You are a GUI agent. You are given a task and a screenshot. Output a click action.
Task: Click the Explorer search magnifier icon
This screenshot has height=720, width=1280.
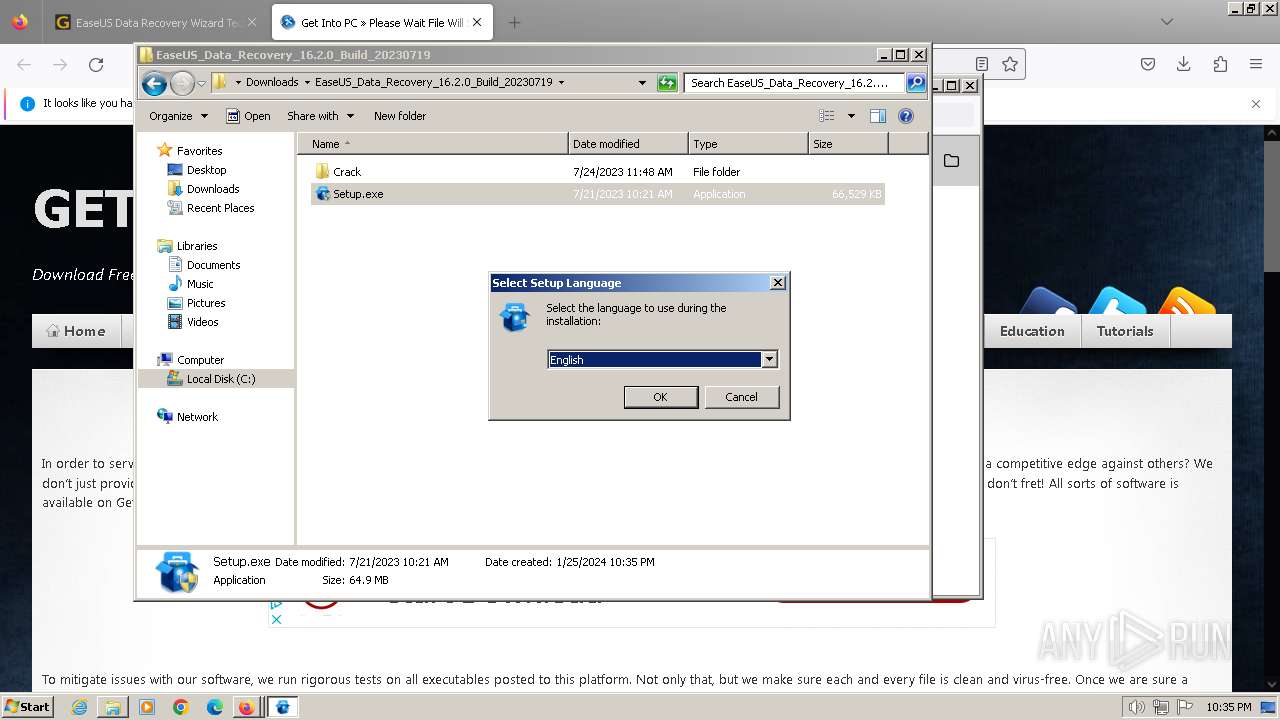[915, 83]
